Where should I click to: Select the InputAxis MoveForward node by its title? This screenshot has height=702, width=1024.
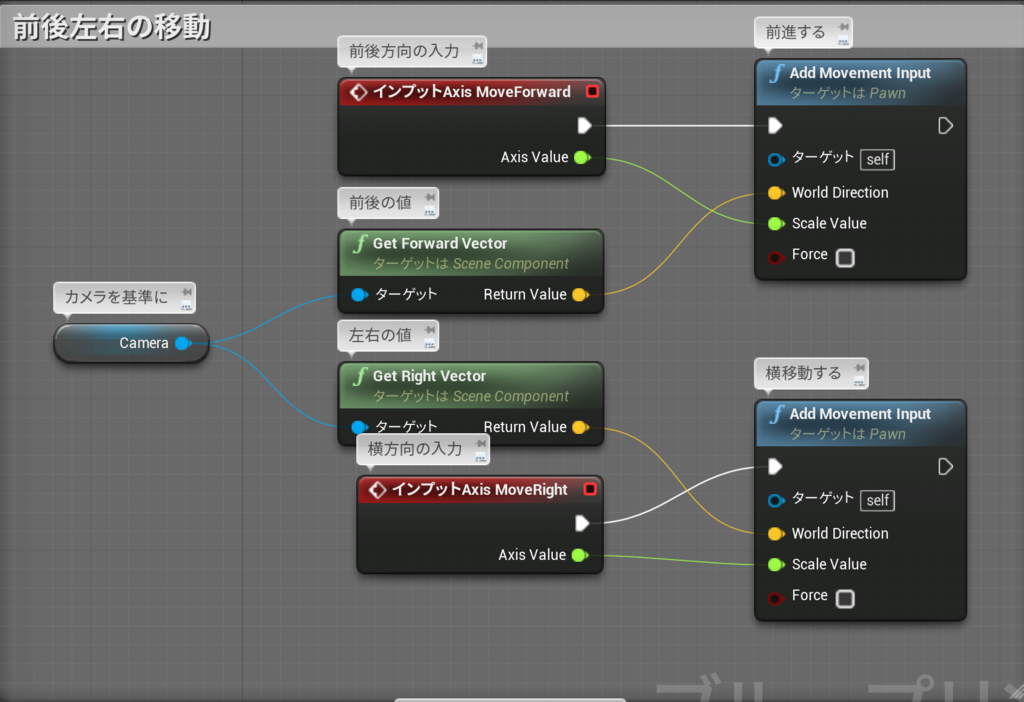[x=472, y=92]
